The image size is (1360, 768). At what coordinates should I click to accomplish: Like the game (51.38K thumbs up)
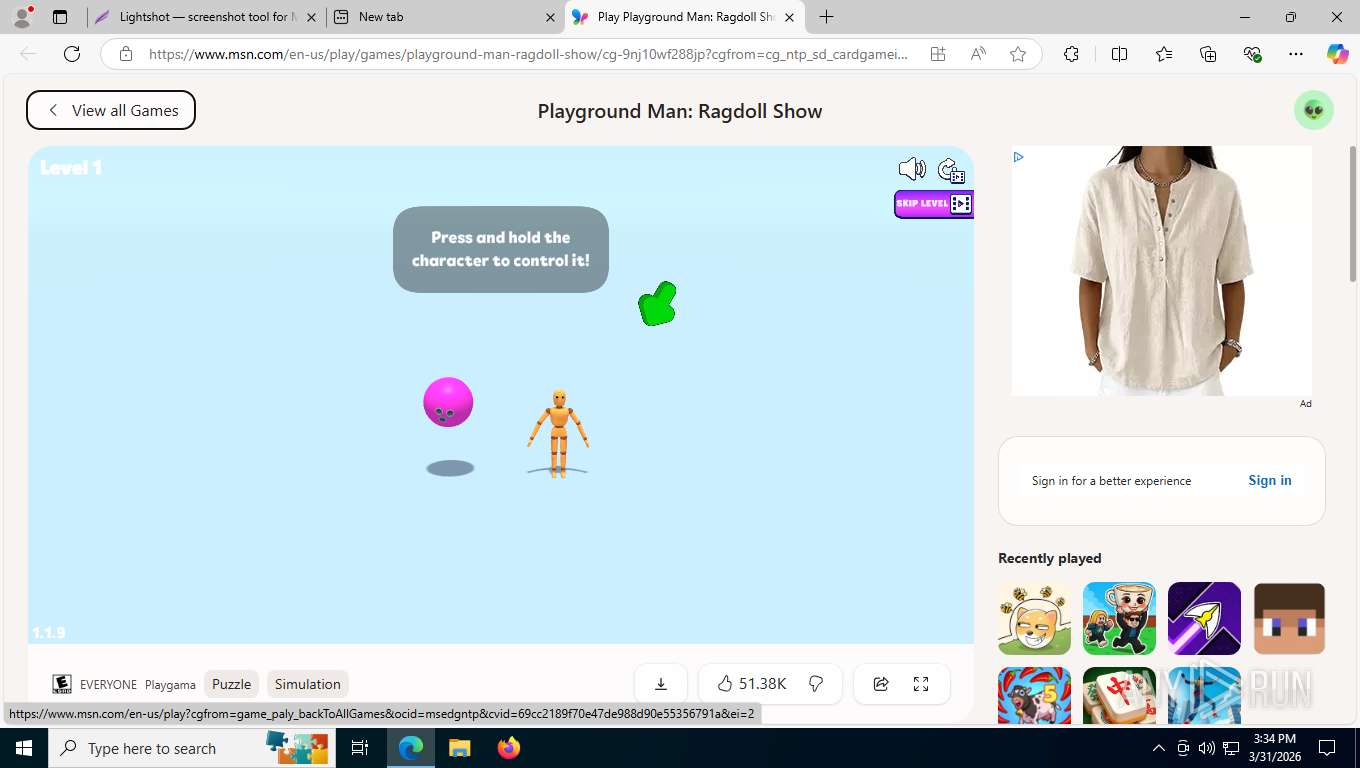pos(751,684)
